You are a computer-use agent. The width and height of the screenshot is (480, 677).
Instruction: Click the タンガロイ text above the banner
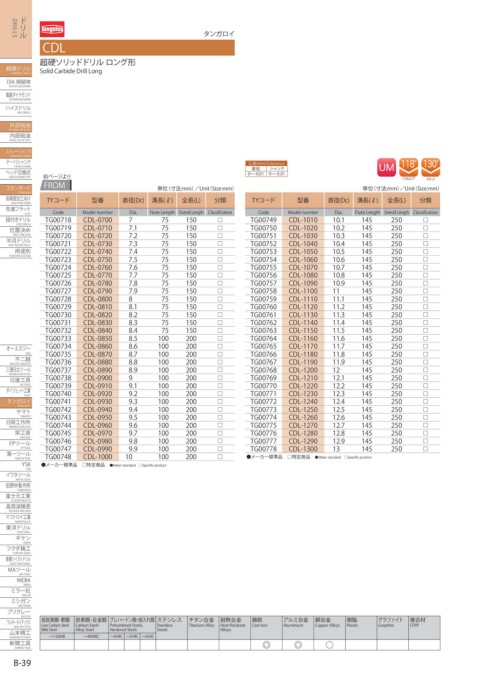pyautogui.click(x=219, y=34)
